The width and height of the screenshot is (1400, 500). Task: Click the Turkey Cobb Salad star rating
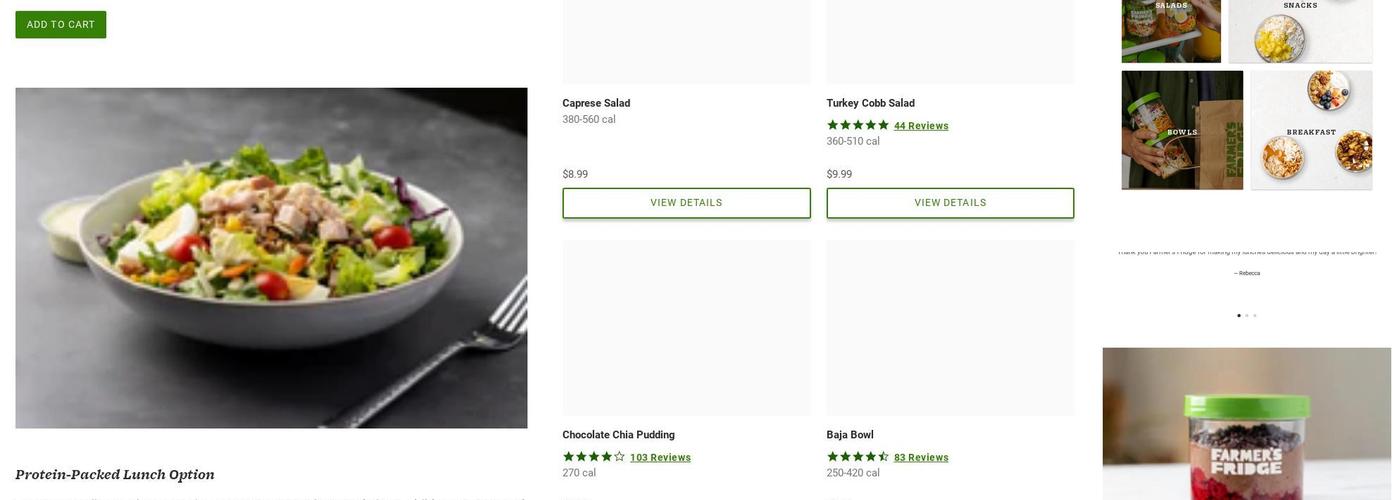[858, 125]
